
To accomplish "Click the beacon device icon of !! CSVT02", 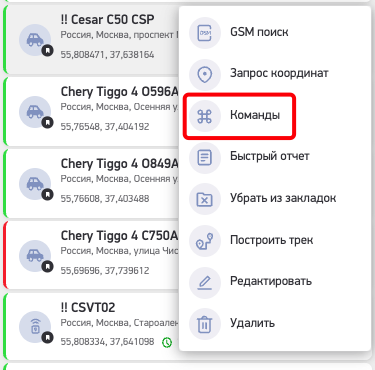I will coord(35,328).
